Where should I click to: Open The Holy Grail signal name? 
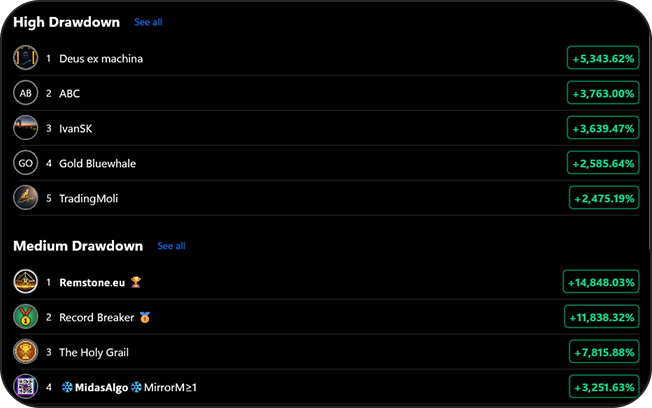coord(94,352)
